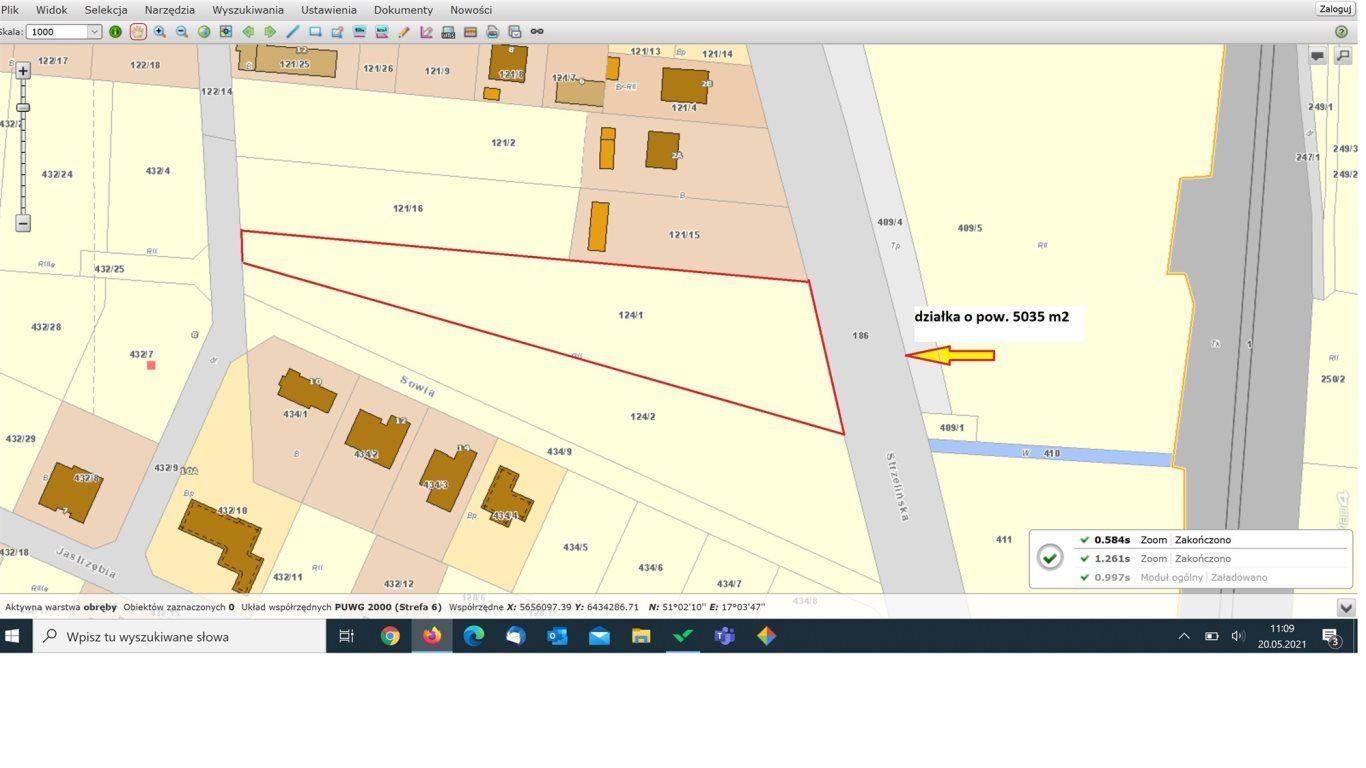This screenshot has height=768, width=1366.
Task: Click the zoom in magnifier tool
Action: tap(160, 32)
